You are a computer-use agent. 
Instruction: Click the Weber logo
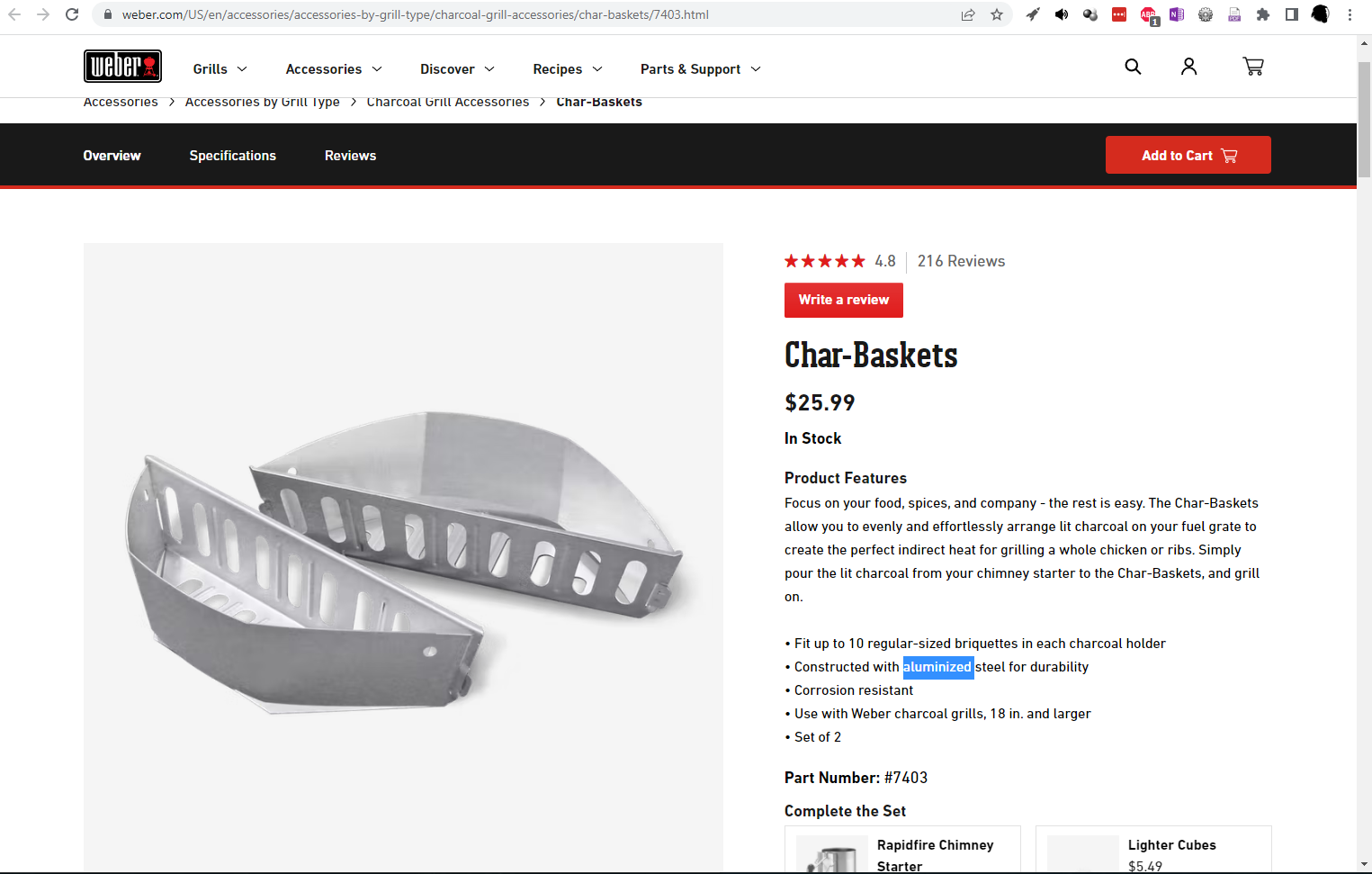tap(122, 67)
